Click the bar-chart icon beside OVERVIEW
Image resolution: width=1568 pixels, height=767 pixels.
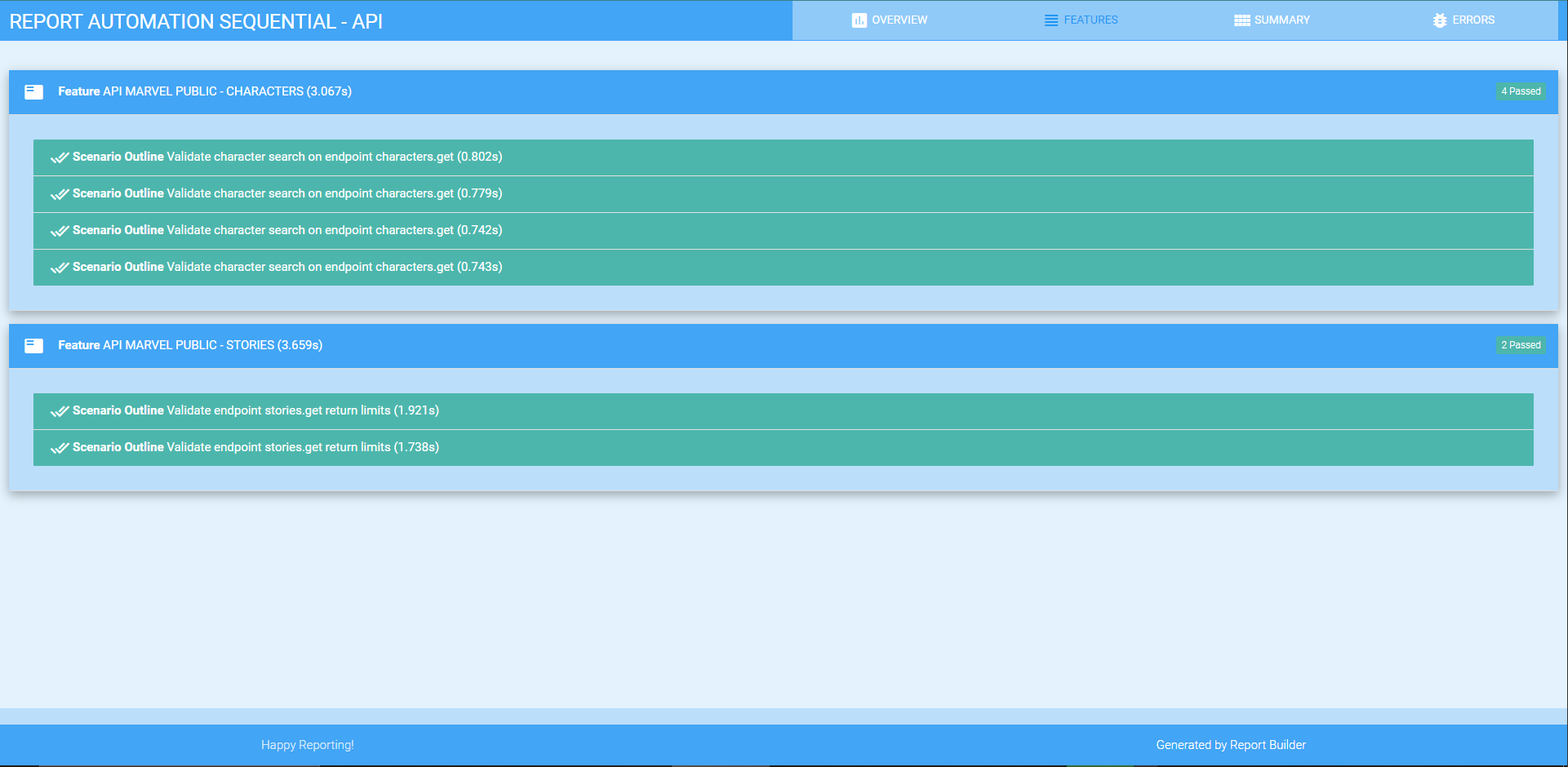tap(859, 20)
